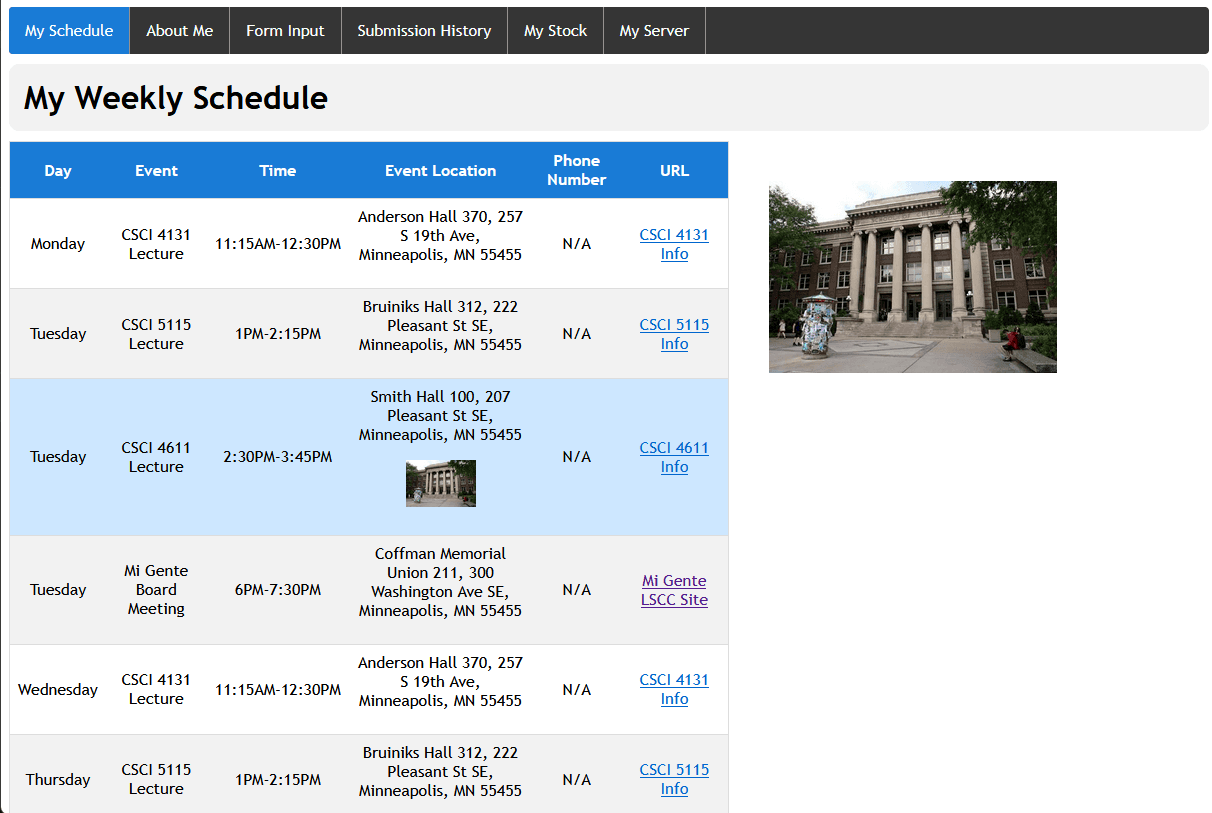Image resolution: width=1212 pixels, height=813 pixels.
Task: Select the URL column header
Action: (x=675, y=170)
